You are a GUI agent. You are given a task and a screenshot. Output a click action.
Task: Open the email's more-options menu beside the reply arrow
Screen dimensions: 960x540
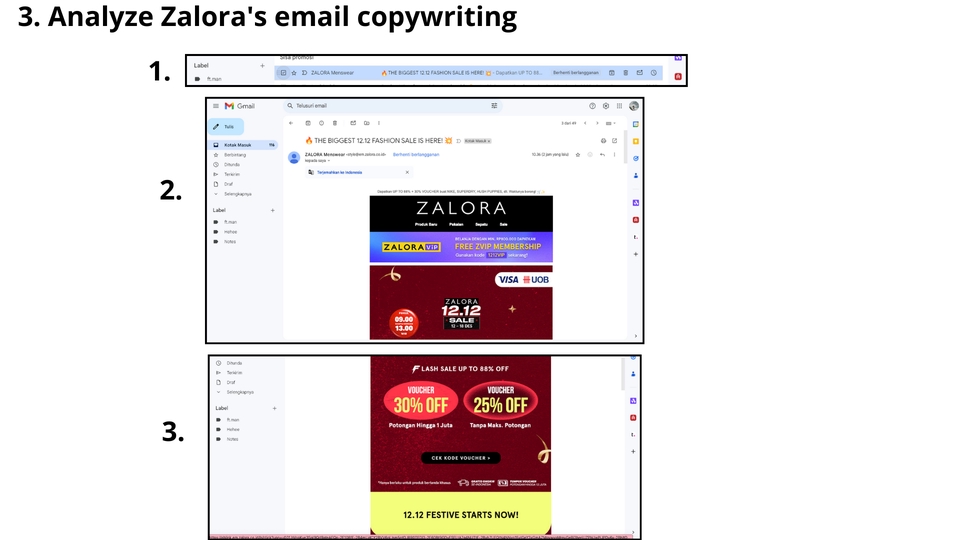614,154
